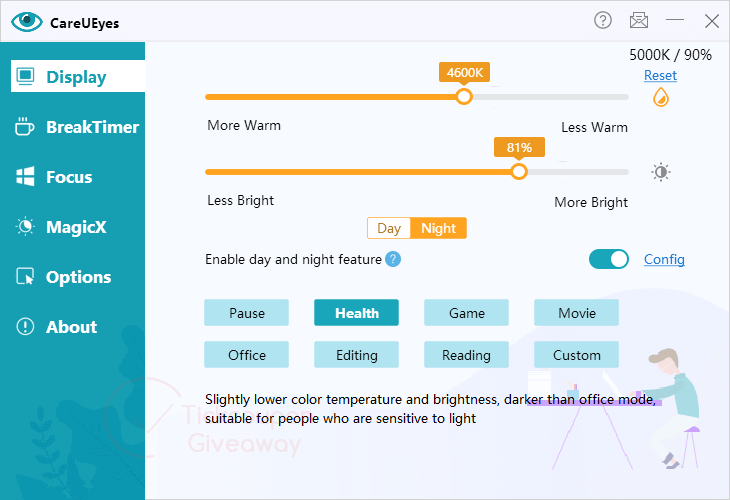
Task: Open the feedback envelope icon
Action: click(639, 20)
